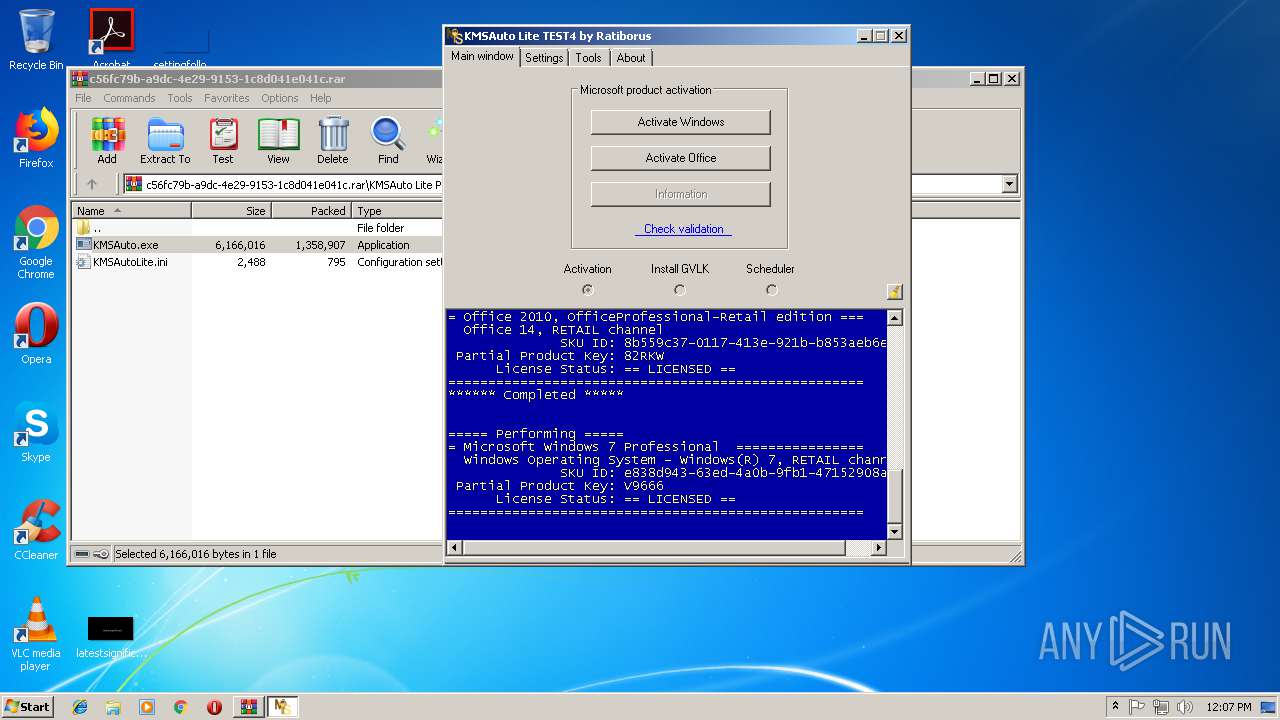Open latestsignific desktop file

click(111, 637)
